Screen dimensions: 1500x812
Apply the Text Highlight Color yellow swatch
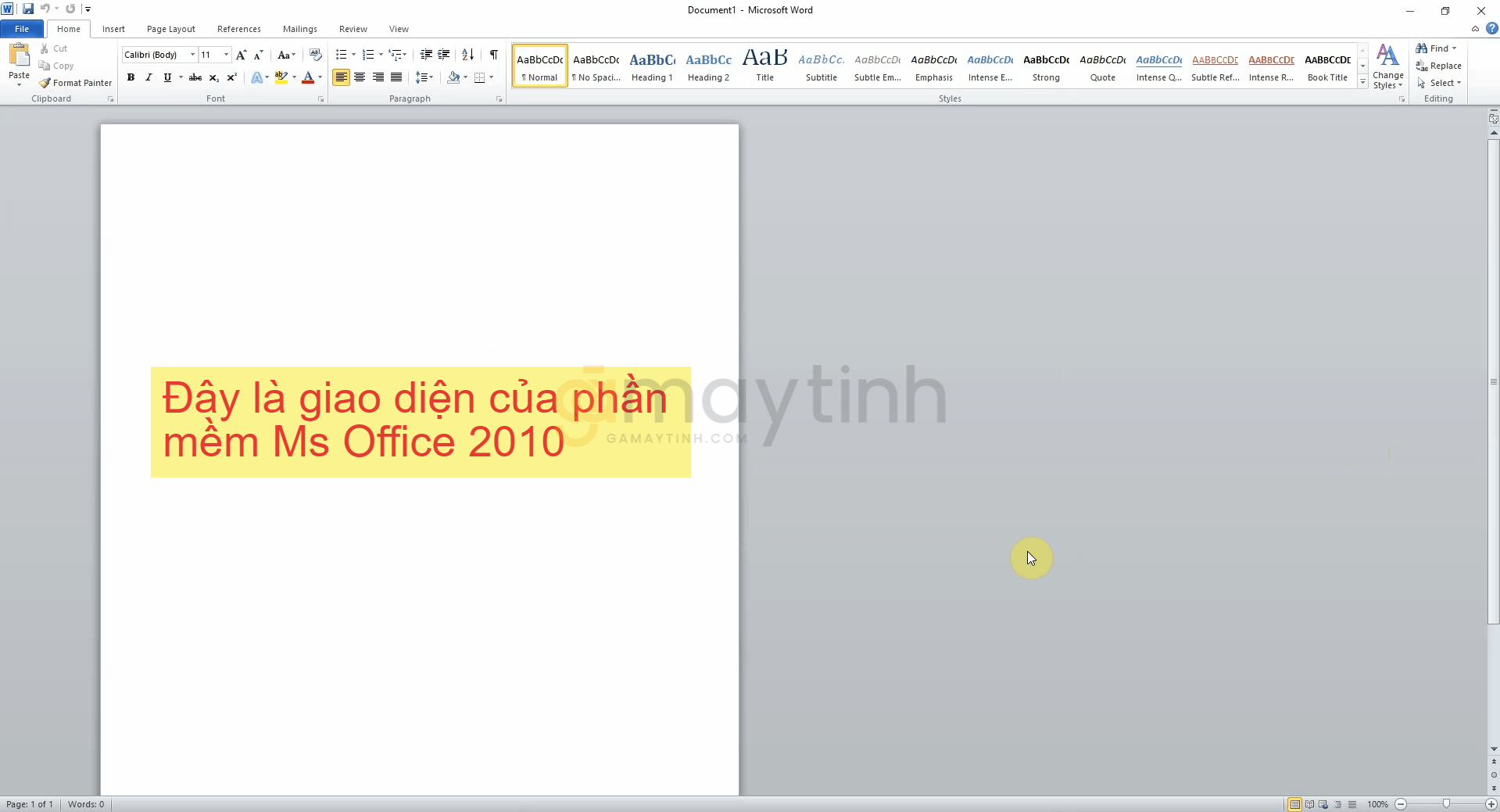[281, 77]
